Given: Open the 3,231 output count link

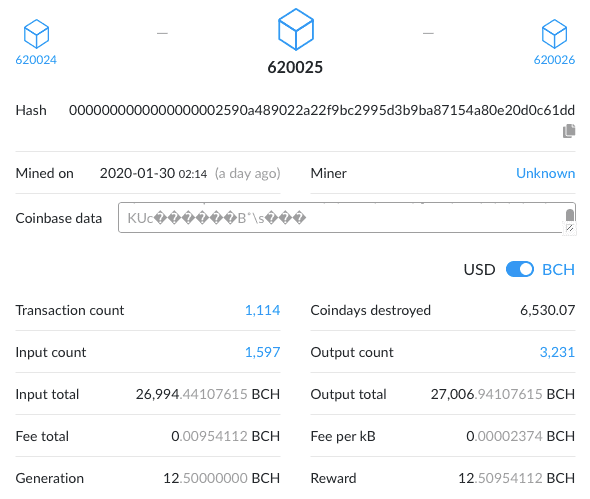Looking at the screenshot, I should pyautogui.click(x=557, y=352).
